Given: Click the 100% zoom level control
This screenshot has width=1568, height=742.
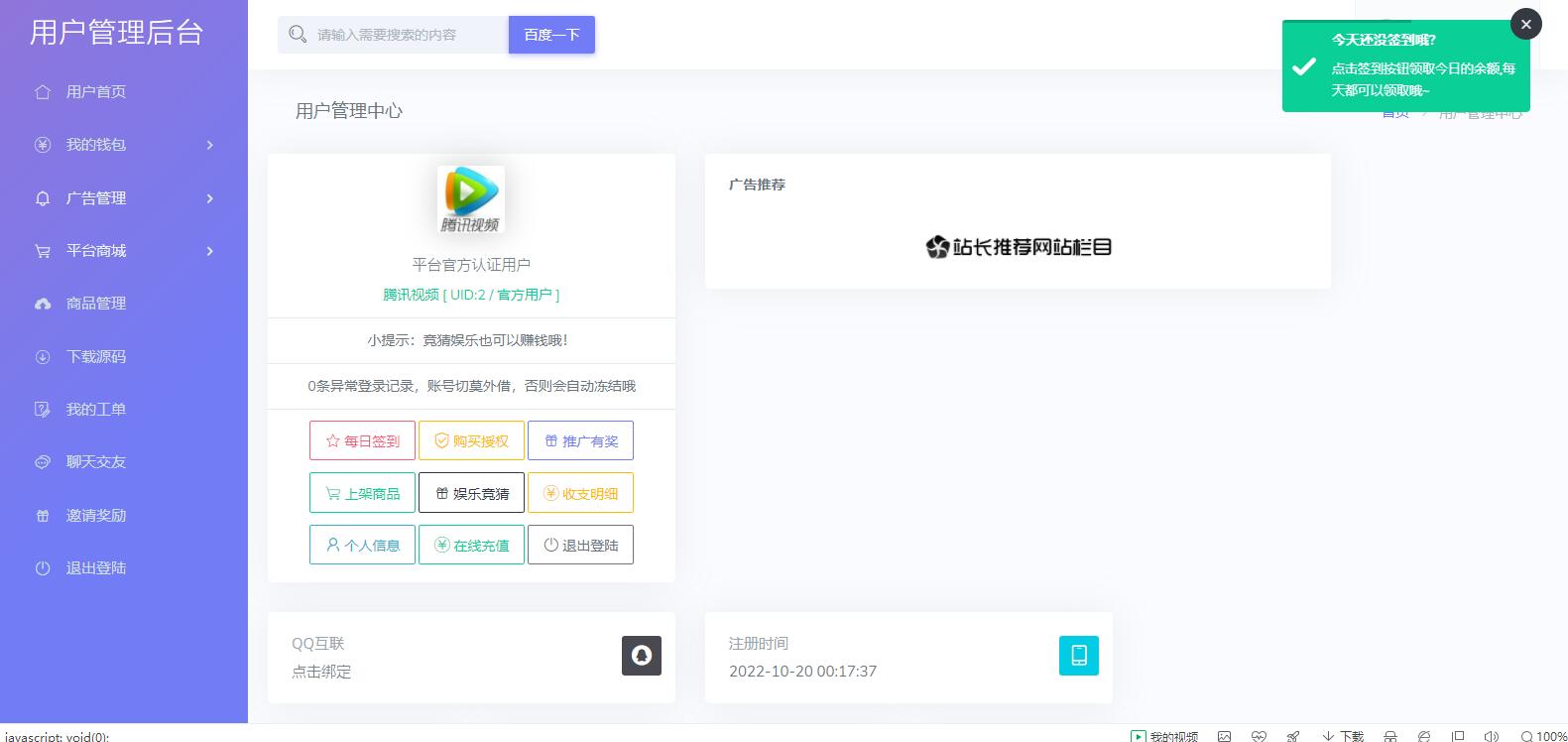Looking at the screenshot, I should 1543,736.
